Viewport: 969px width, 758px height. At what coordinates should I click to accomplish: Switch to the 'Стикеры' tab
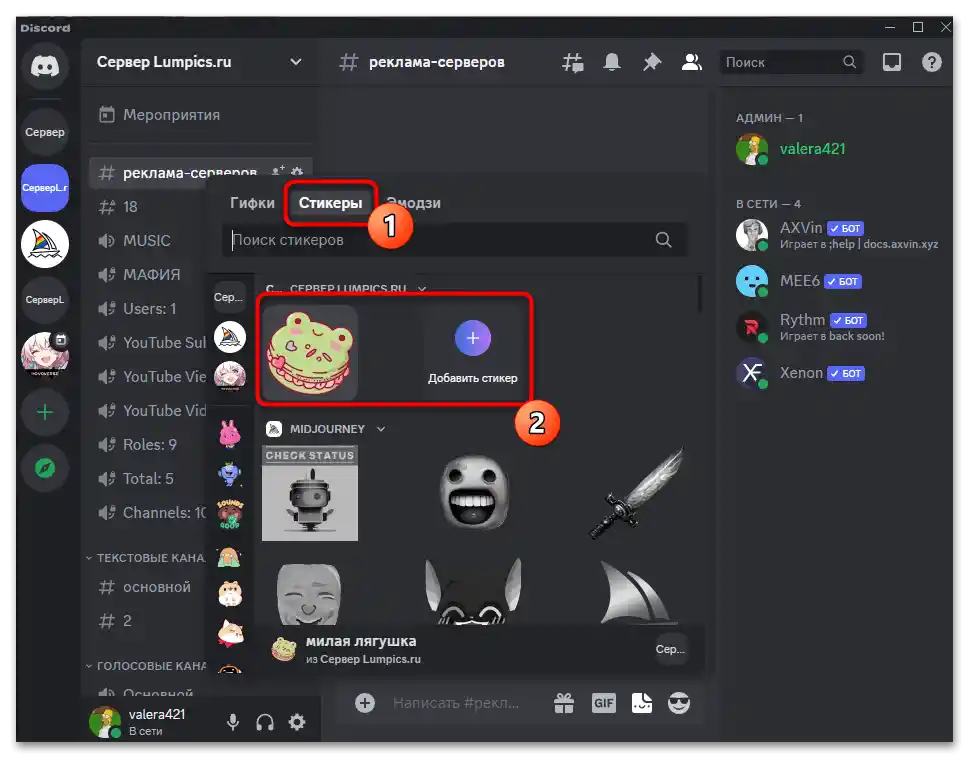click(331, 203)
